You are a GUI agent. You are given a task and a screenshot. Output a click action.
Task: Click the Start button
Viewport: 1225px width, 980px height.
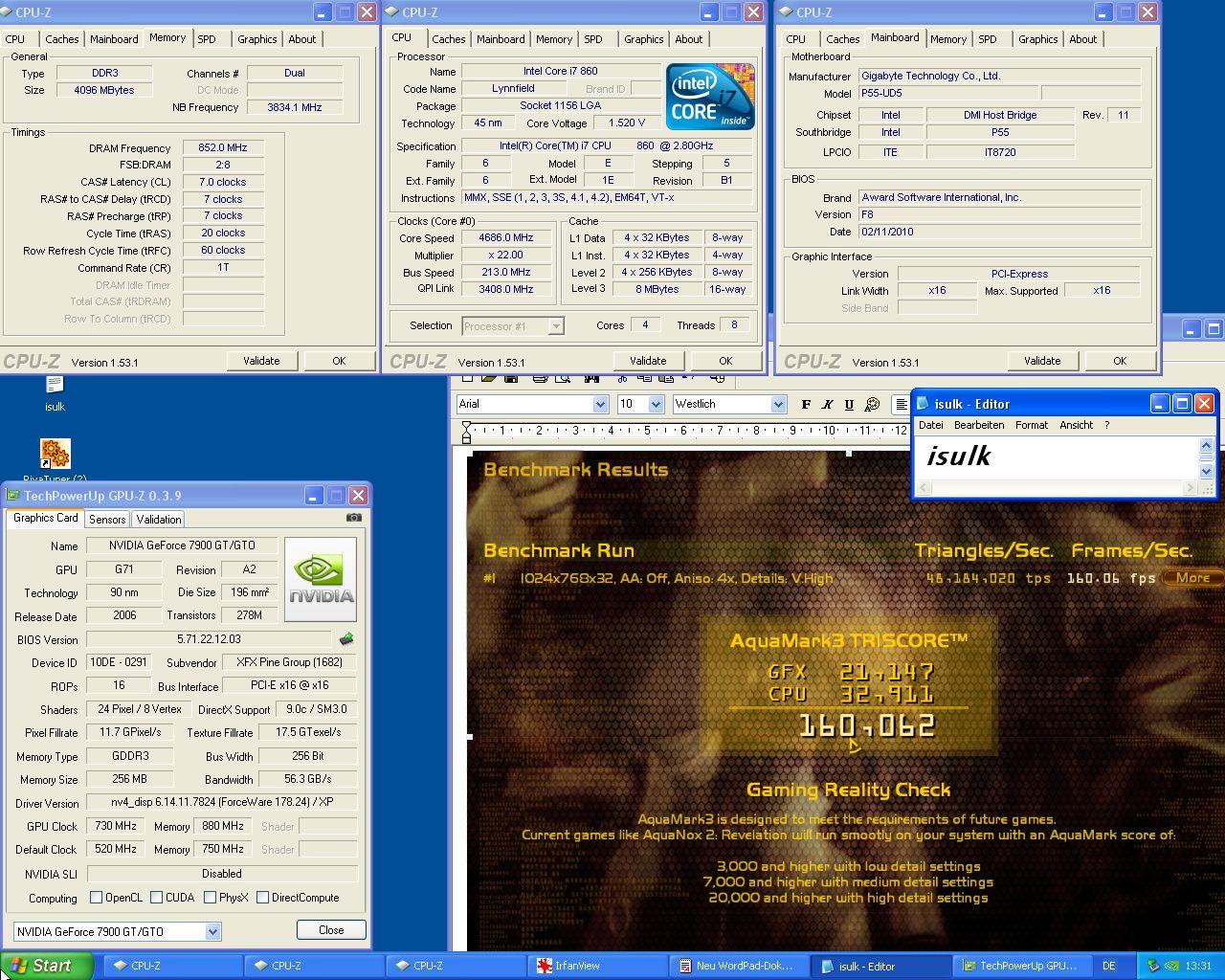coord(46,966)
